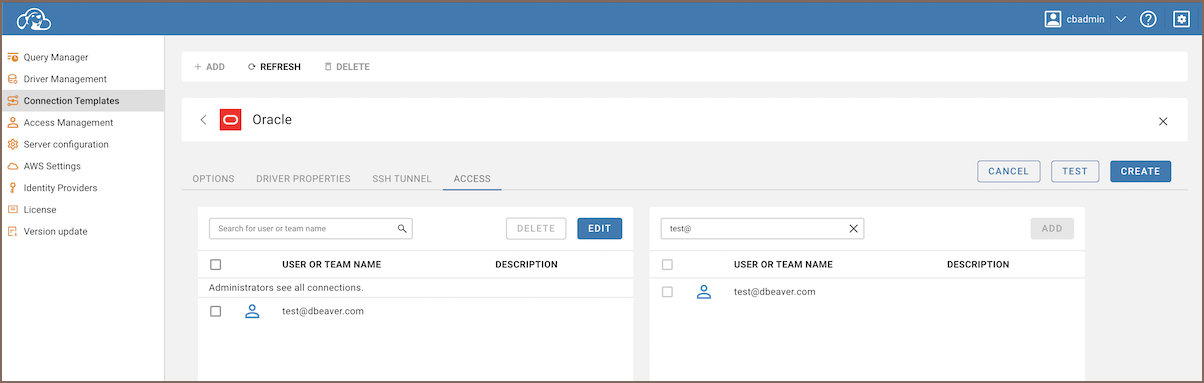1204x383 pixels.
Task: Check test@dbeaver.com in right list
Action: (667, 292)
